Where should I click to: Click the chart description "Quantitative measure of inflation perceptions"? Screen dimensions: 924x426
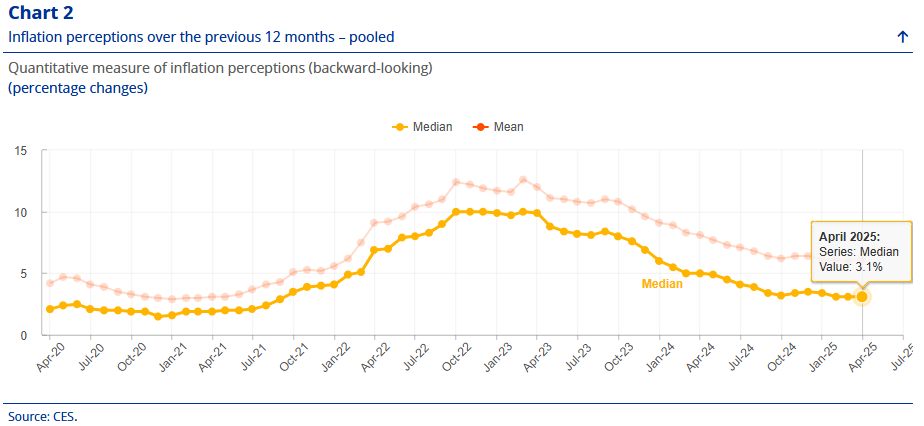click(220, 69)
